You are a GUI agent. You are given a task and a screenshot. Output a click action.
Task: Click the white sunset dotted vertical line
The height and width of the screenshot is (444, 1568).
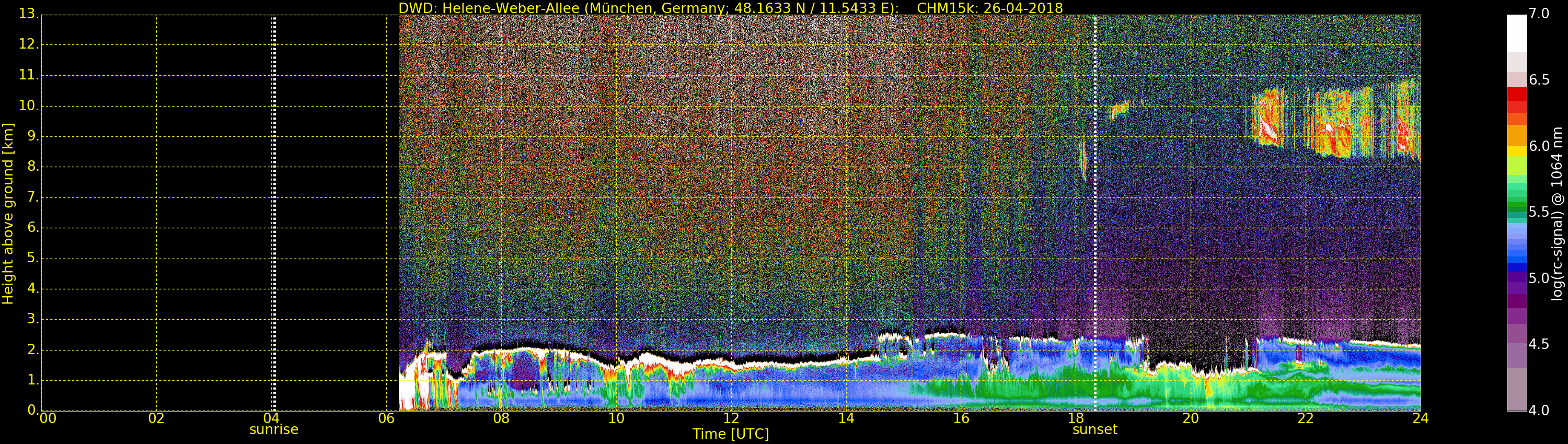click(1094, 213)
